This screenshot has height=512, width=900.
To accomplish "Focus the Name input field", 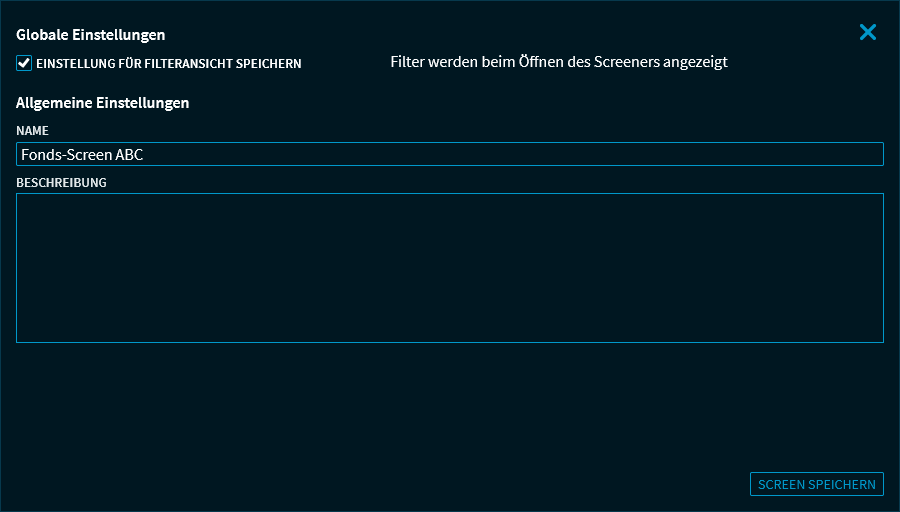I will tap(450, 154).
